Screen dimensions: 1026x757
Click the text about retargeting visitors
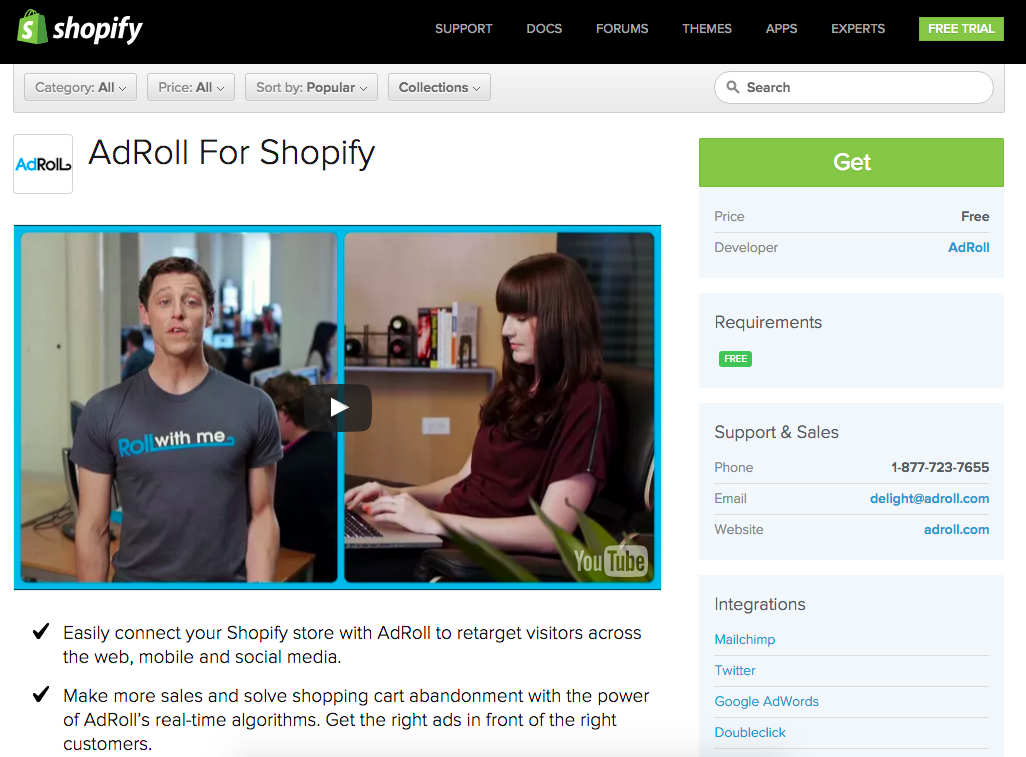point(352,644)
